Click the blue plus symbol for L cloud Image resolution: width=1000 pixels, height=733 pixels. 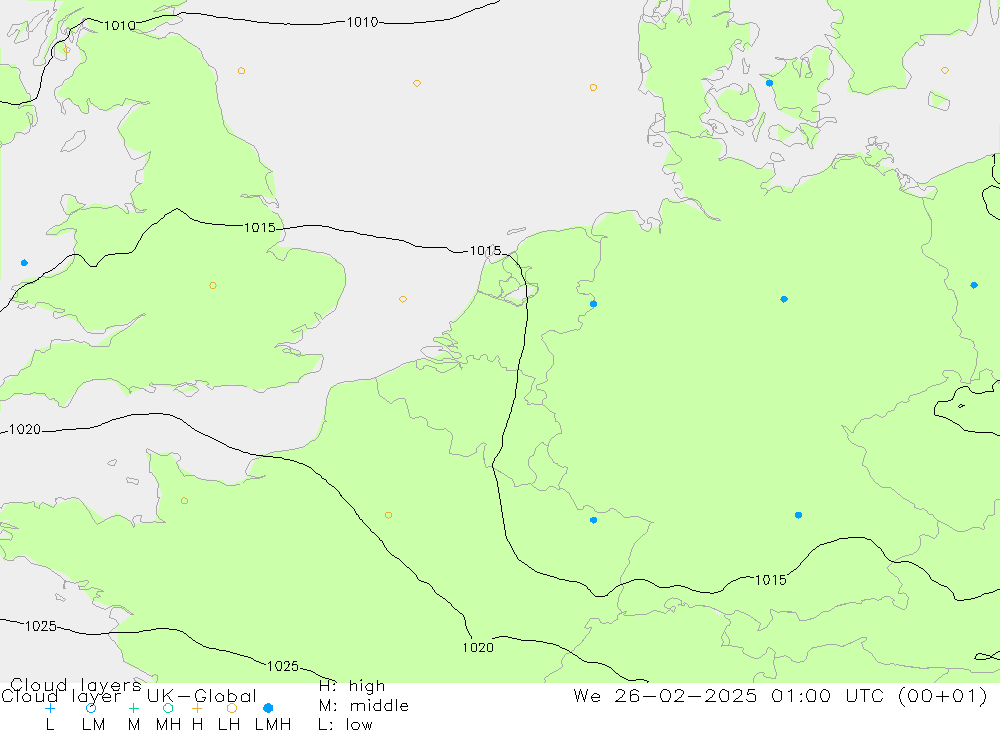coord(50,708)
